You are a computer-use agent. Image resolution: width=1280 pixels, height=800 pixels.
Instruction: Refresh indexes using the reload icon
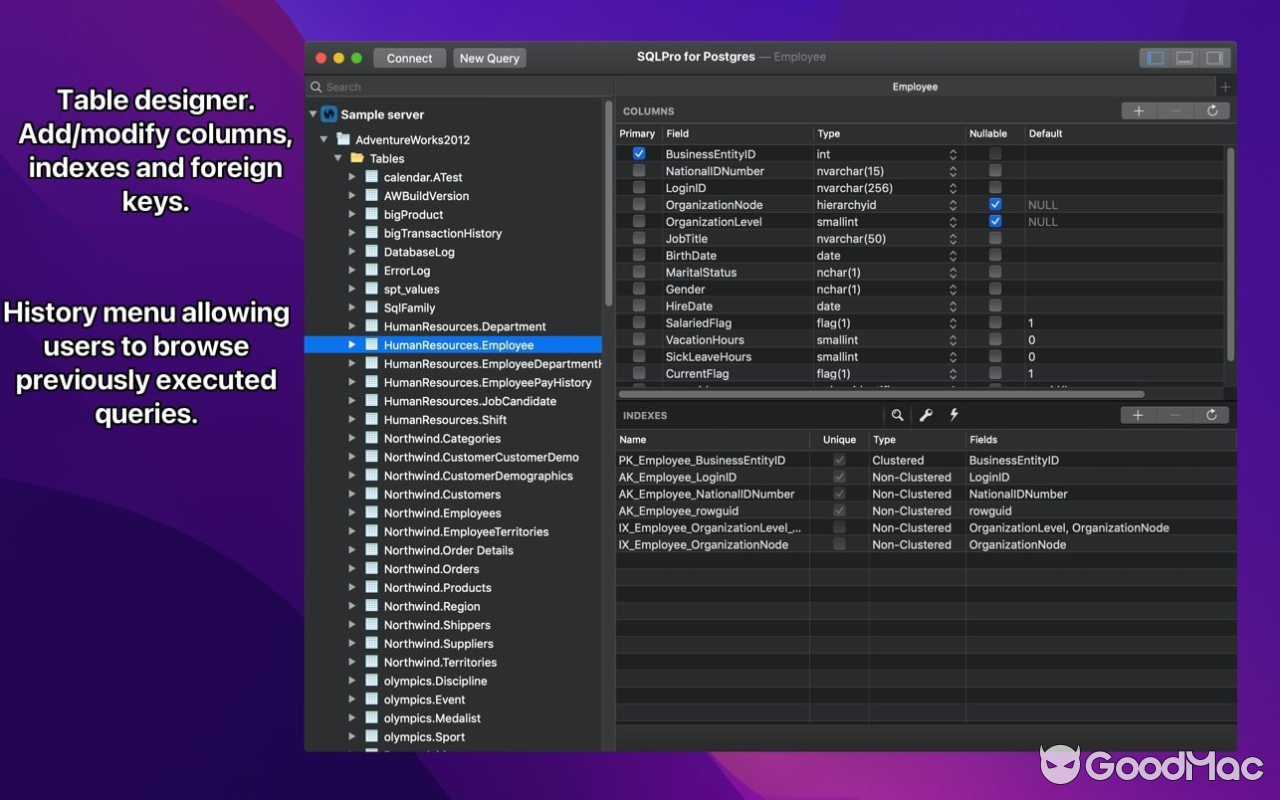1213,414
